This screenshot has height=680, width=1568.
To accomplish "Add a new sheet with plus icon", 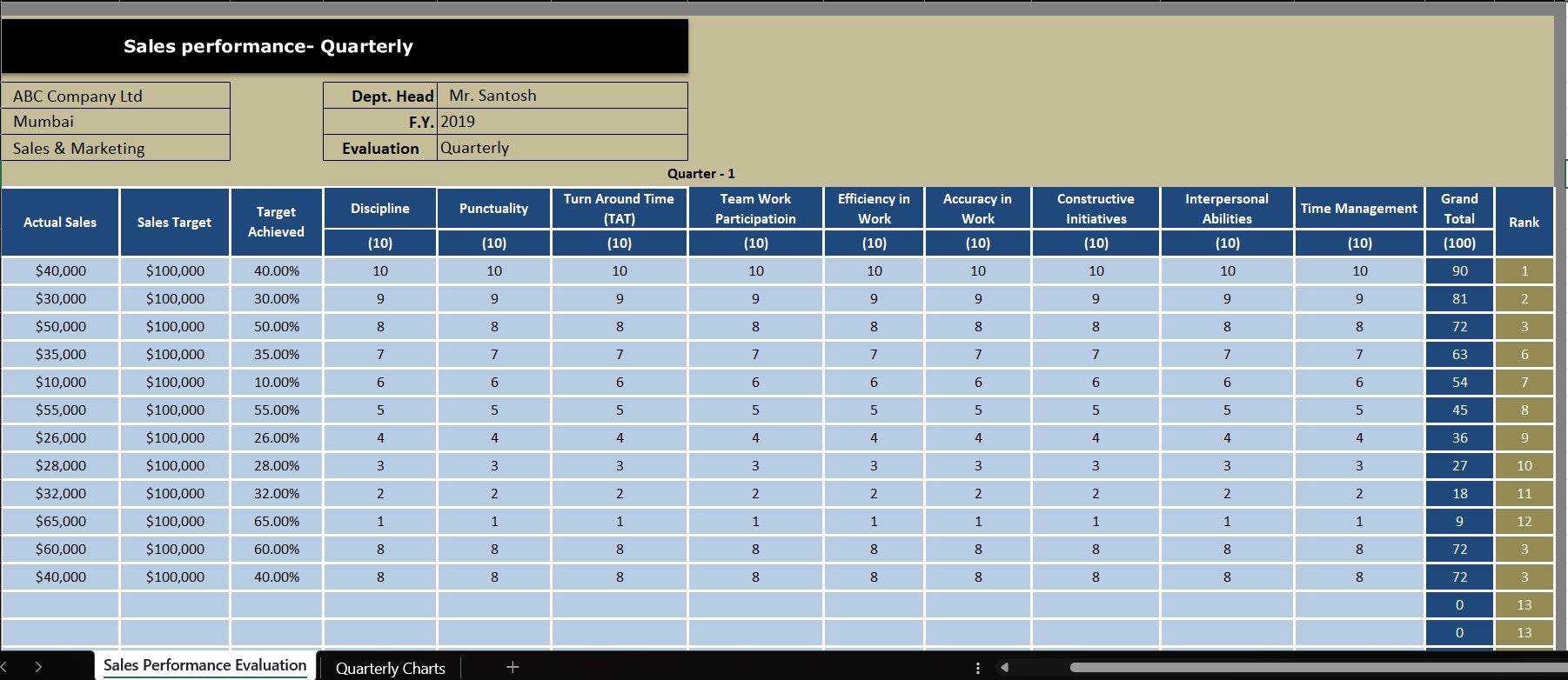I will (x=513, y=667).
